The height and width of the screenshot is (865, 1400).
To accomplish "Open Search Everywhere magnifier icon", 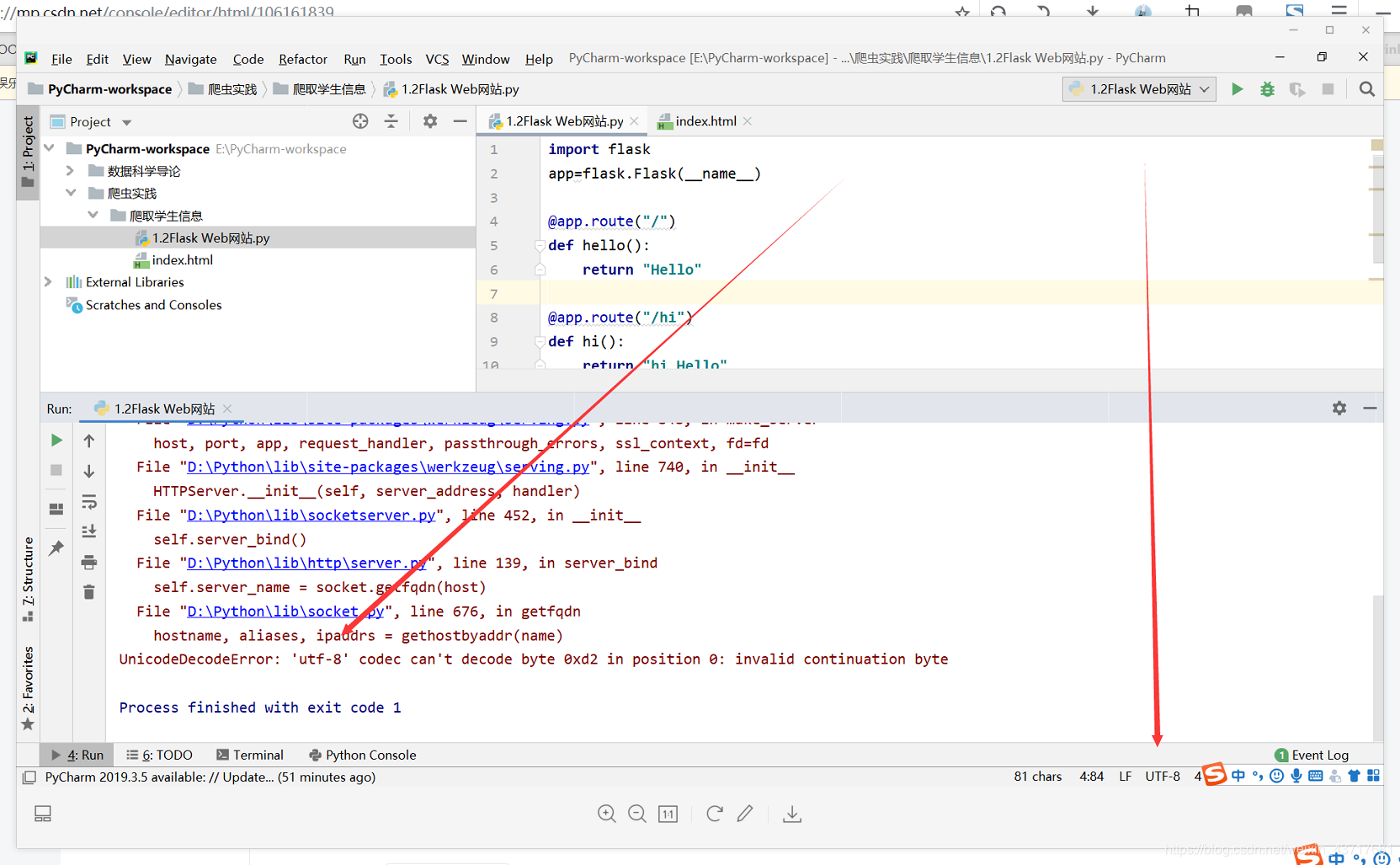I will [x=1365, y=88].
